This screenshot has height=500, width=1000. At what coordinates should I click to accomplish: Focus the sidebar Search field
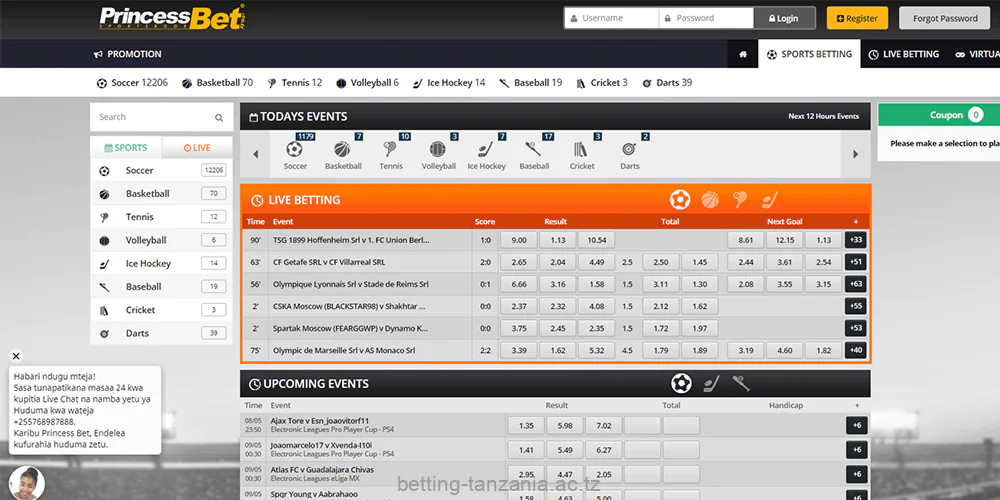[161, 117]
